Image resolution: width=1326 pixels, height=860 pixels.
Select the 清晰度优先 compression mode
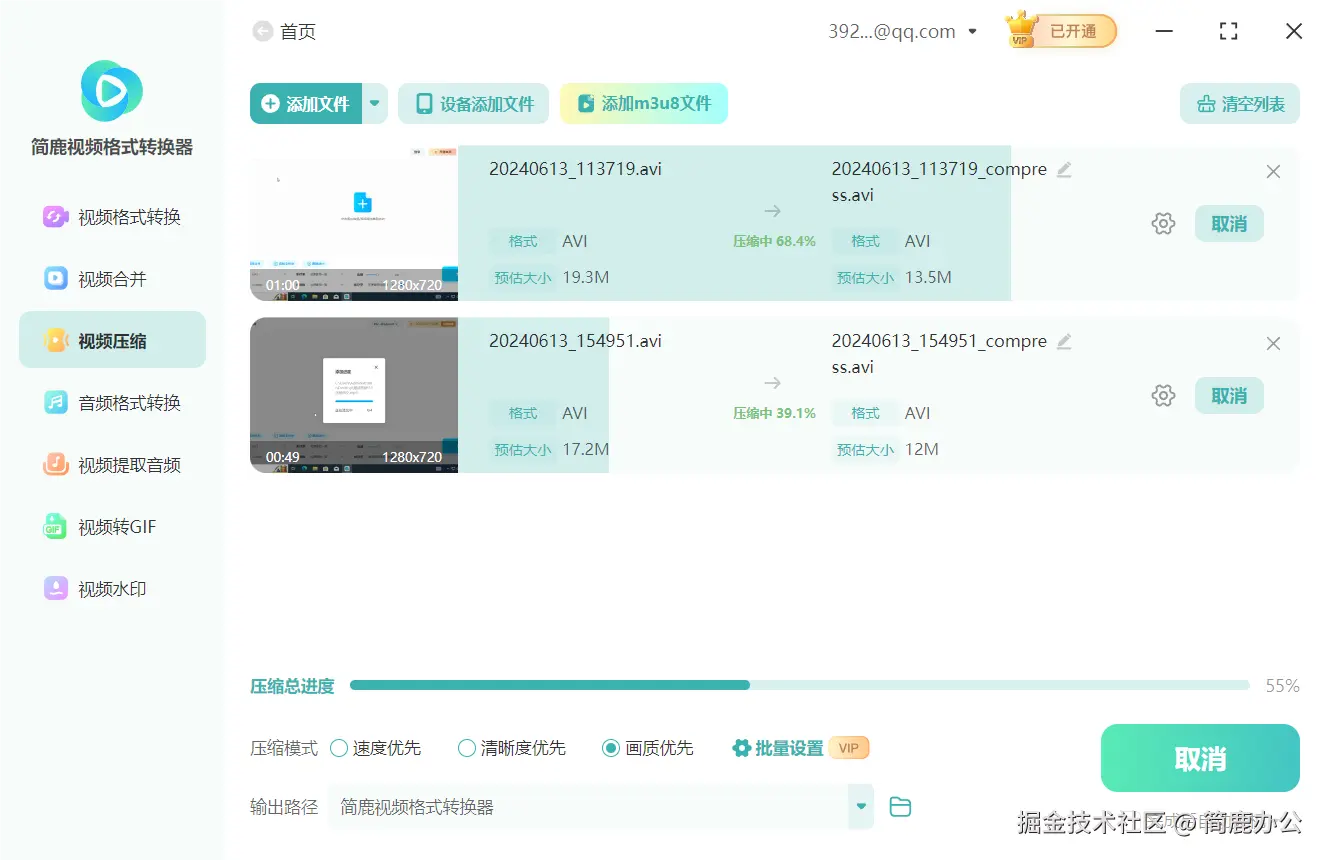coord(466,747)
